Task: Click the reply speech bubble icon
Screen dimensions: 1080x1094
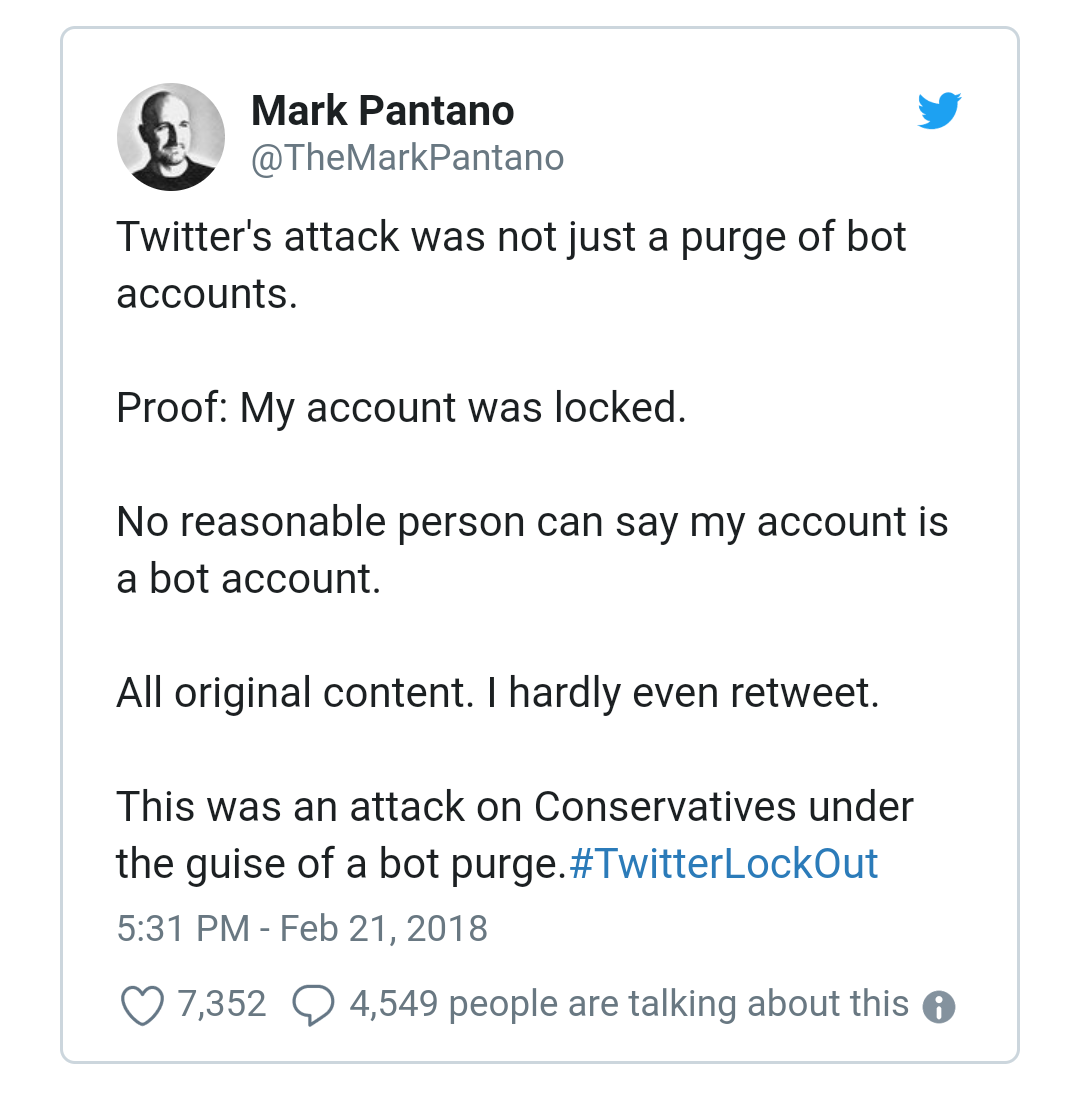Action: point(313,1005)
